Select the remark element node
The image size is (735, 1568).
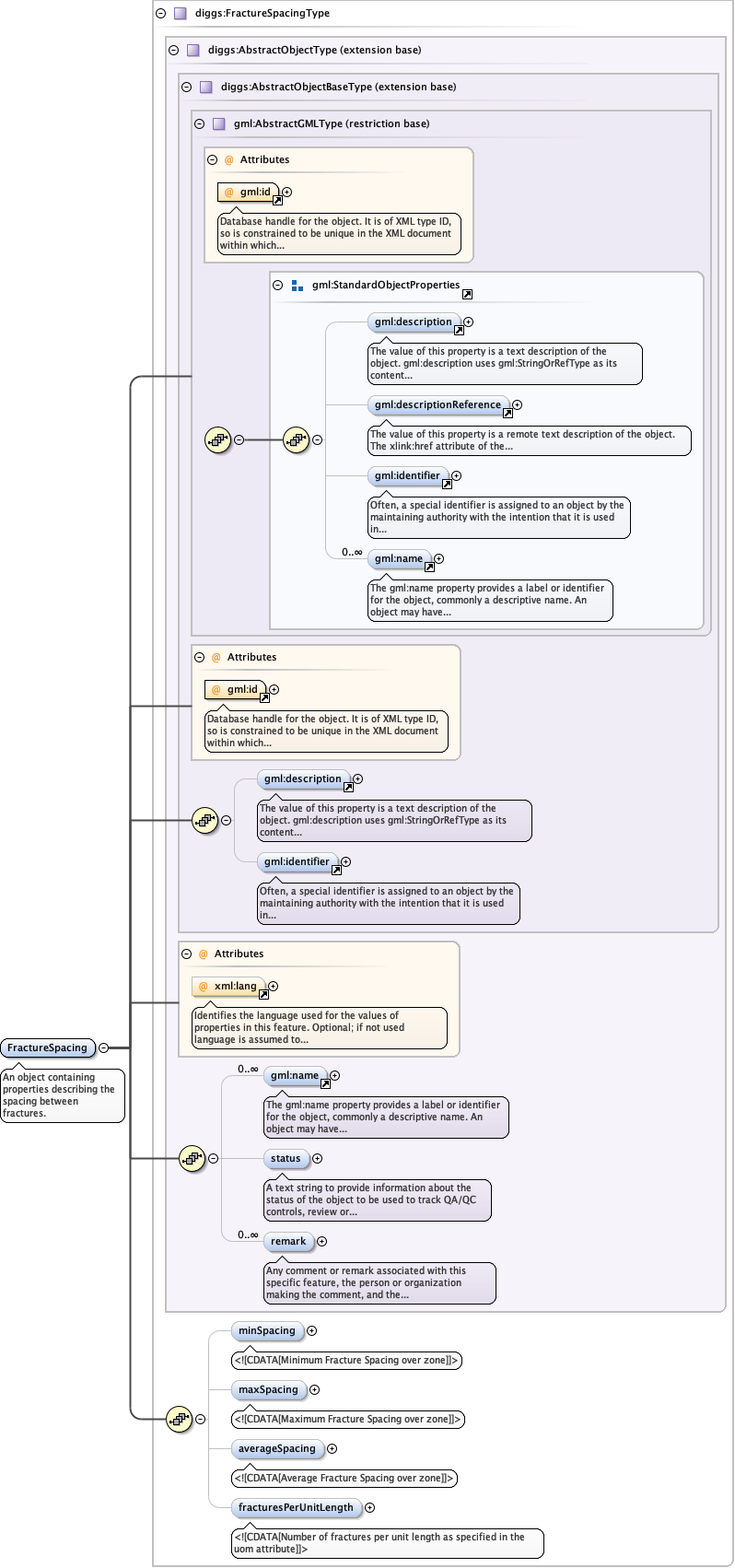coord(288,1241)
